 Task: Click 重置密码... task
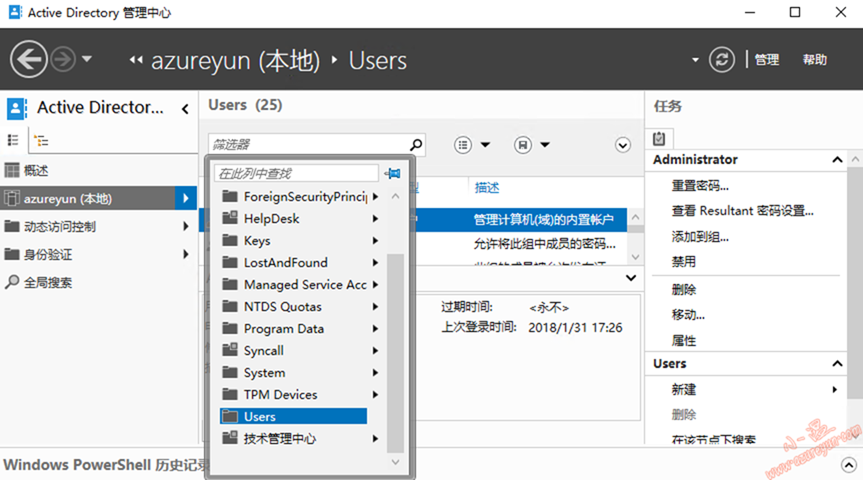(x=700, y=186)
